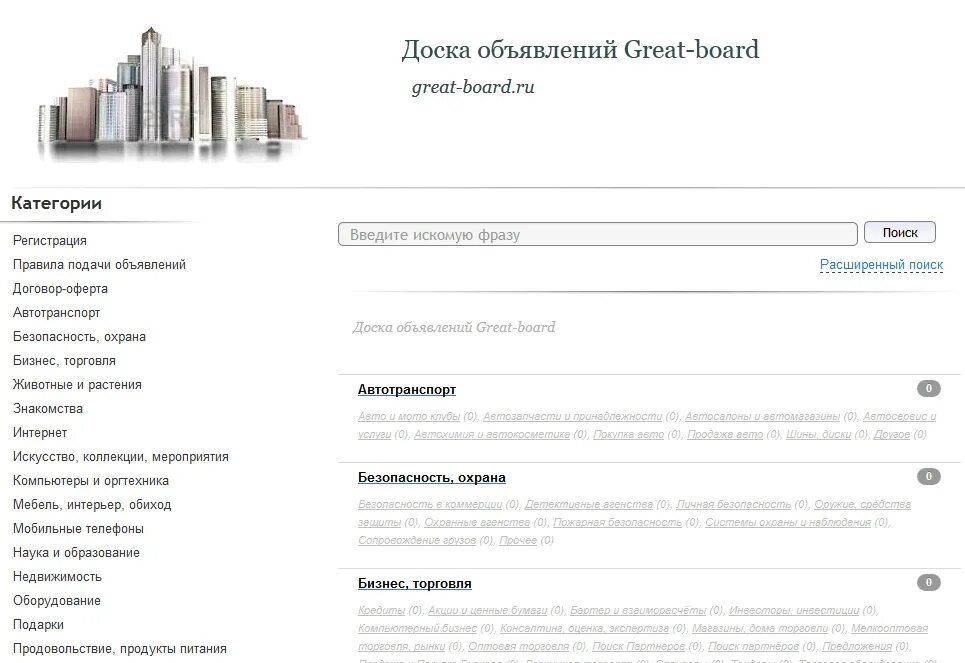
Task: Click the Поиск search button
Action: [x=900, y=233]
